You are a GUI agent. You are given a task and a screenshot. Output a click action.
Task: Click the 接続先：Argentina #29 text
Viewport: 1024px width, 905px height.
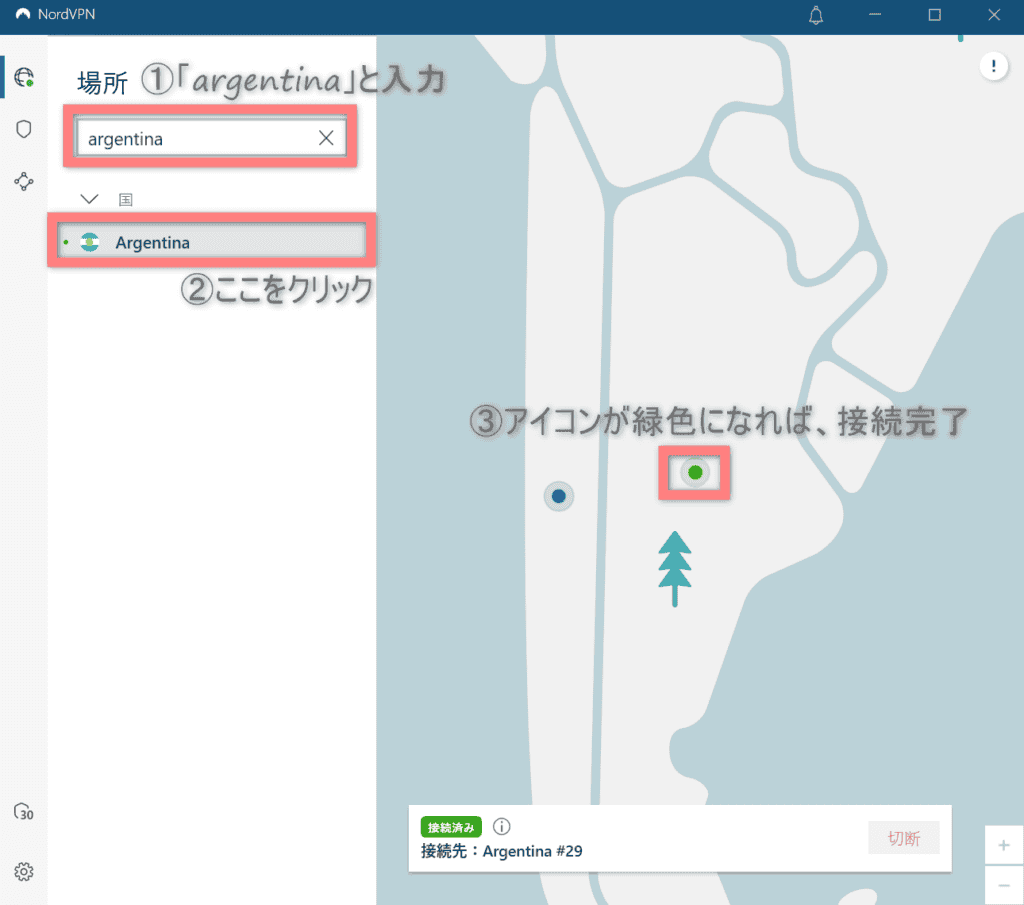pos(502,851)
